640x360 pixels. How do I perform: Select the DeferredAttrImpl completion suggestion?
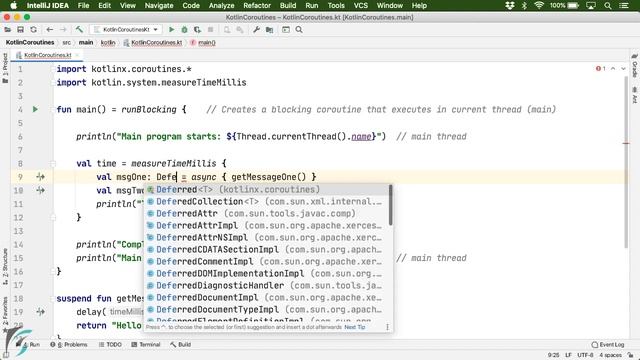click(266, 225)
